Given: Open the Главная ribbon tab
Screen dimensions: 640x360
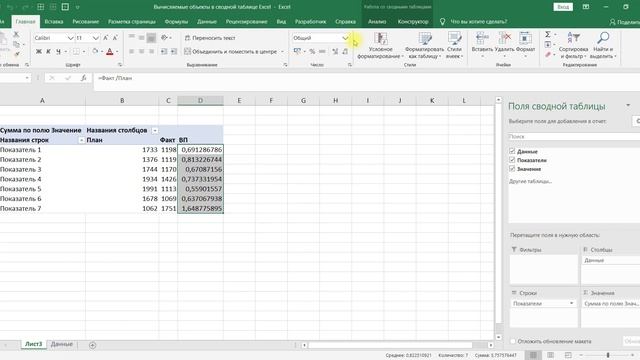Looking at the screenshot, I should click(x=25, y=22).
